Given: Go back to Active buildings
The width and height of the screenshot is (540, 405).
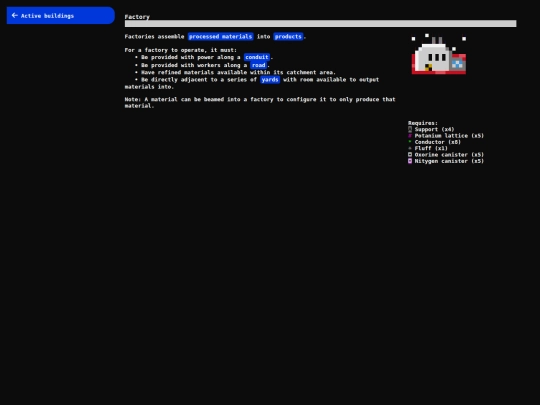Looking at the screenshot, I should click(61, 15).
